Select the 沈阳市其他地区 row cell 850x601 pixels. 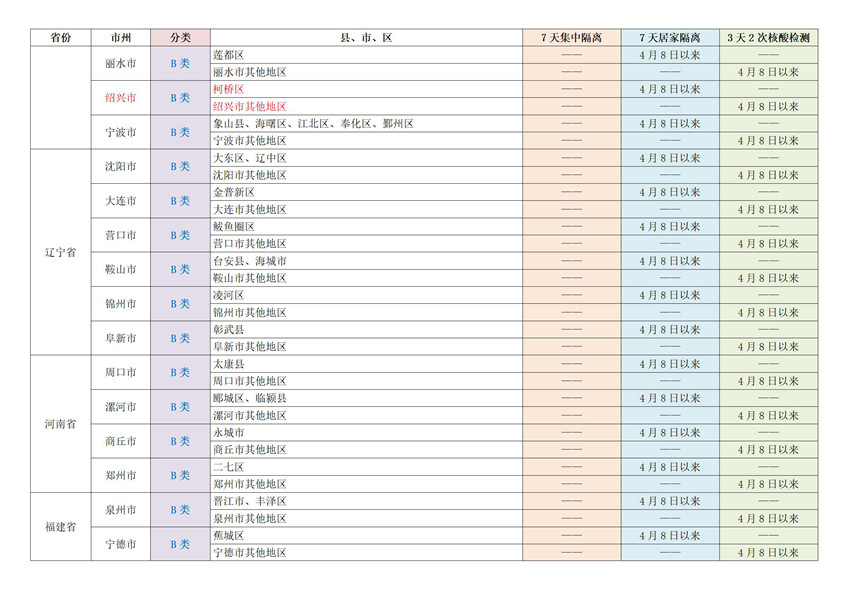click(x=250, y=175)
